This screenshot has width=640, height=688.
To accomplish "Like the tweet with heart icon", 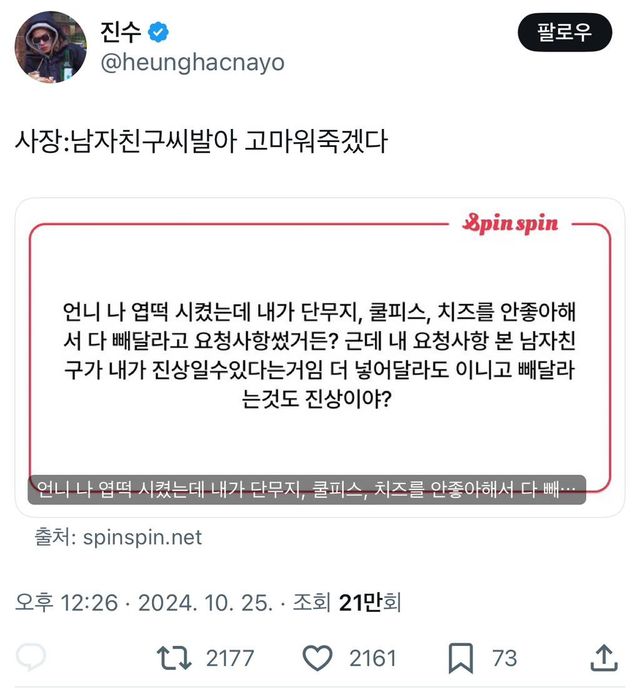I will tap(317, 658).
